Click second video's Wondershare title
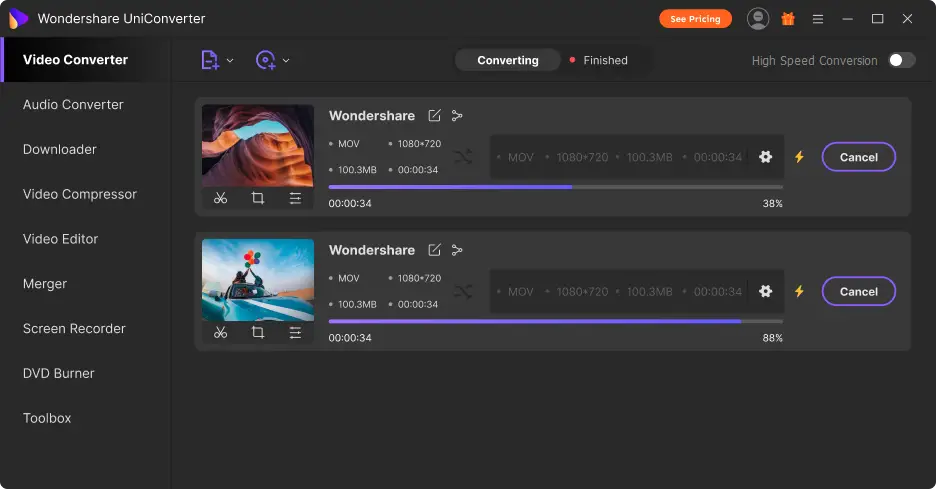The height and width of the screenshot is (489, 936). click(x=372, y=250)
